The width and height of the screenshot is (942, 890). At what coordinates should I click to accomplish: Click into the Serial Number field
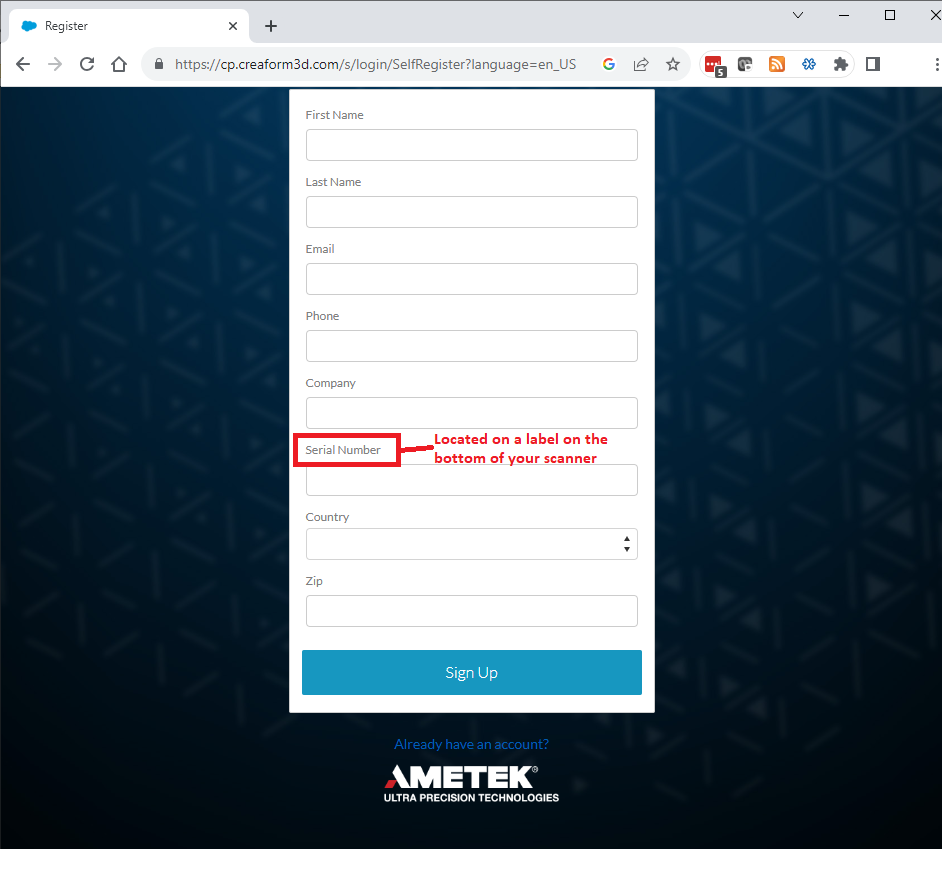[472, 480]
